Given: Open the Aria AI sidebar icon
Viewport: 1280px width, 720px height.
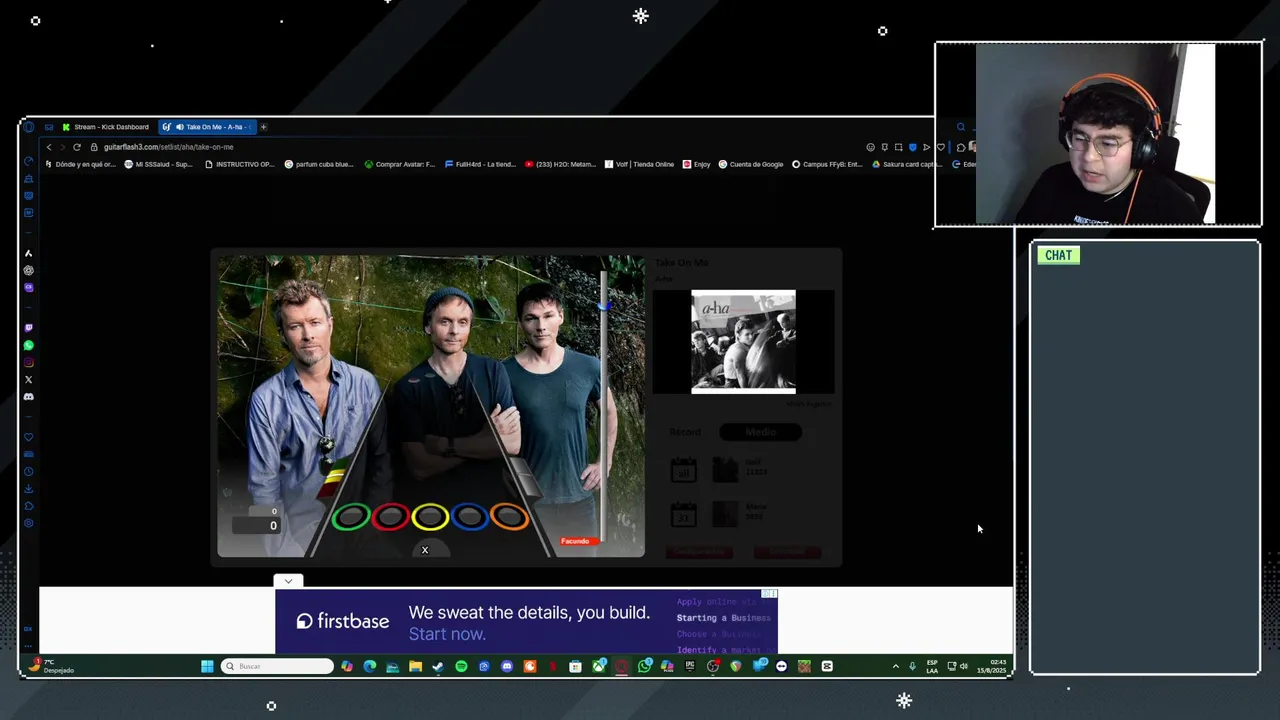Looking at the screenshot, I should 28,253.
